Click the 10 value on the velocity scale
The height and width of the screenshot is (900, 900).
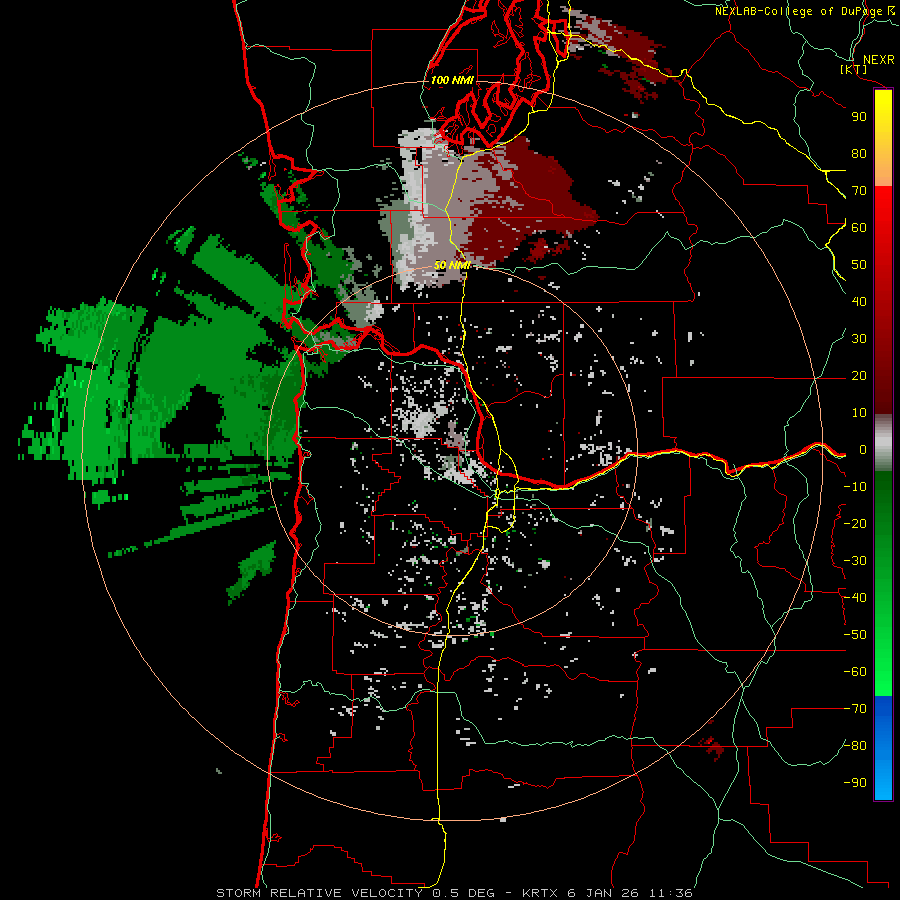tap(859, 413)
